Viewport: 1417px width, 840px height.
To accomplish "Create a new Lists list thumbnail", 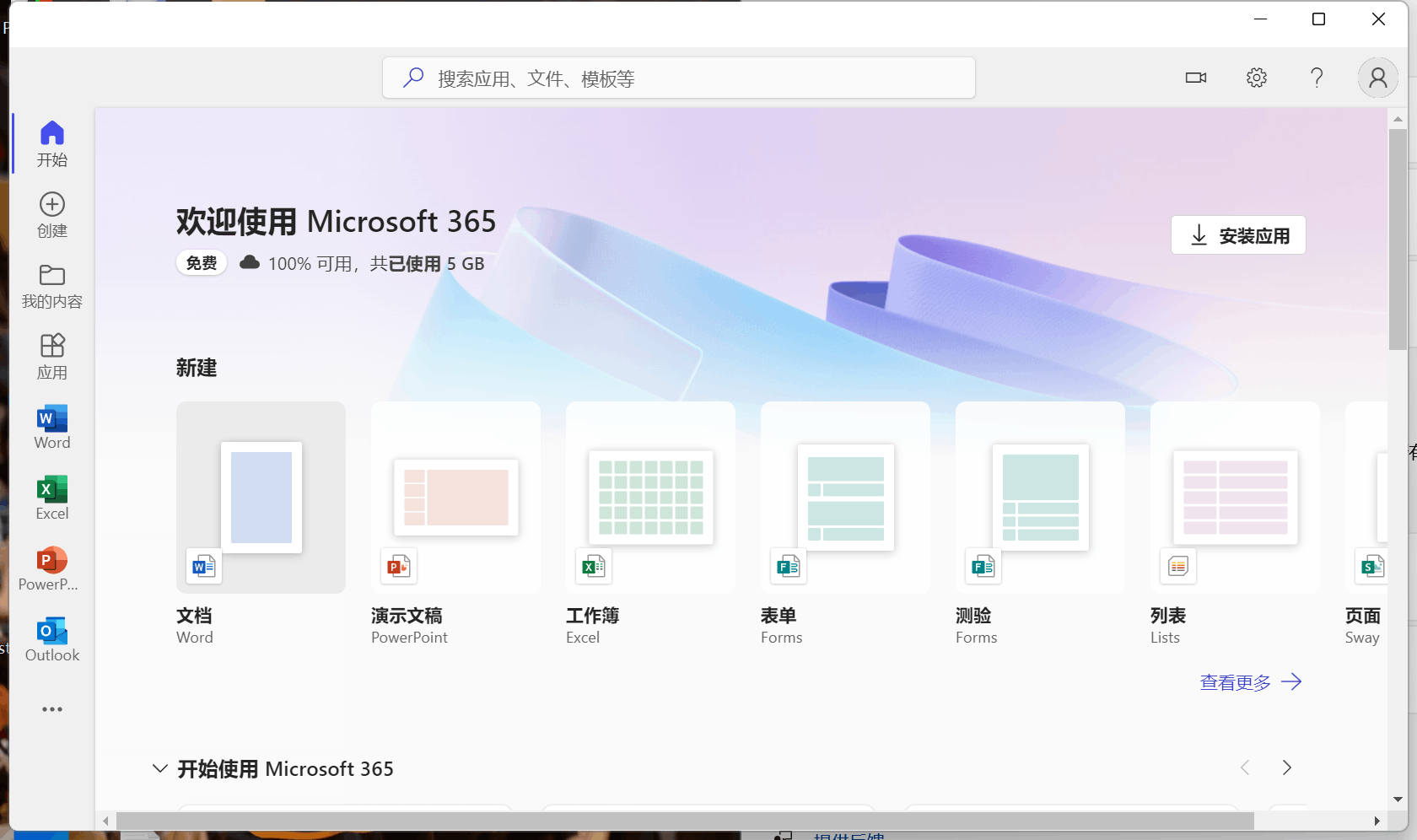I will (1236, 498).
